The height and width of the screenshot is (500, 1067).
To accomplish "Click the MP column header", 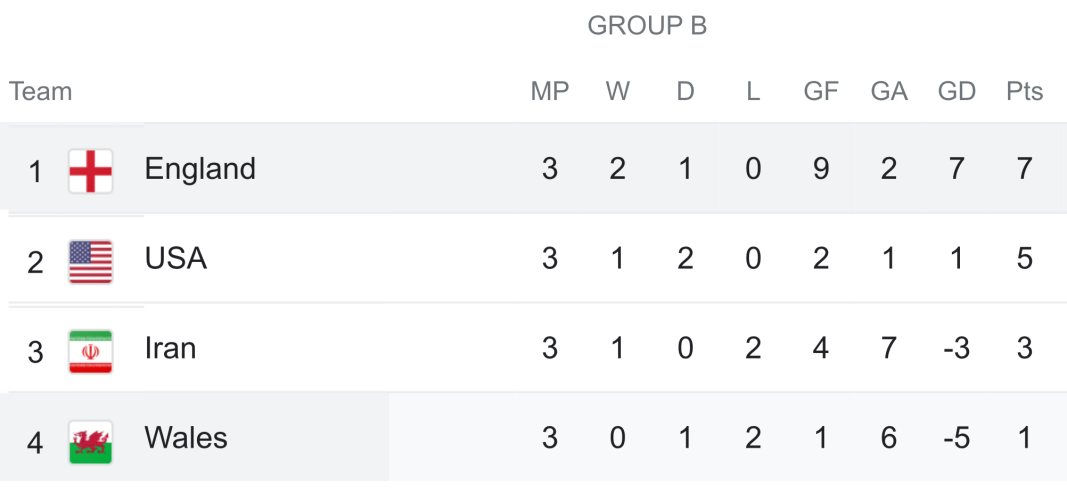I will click(x=550, y=92).
